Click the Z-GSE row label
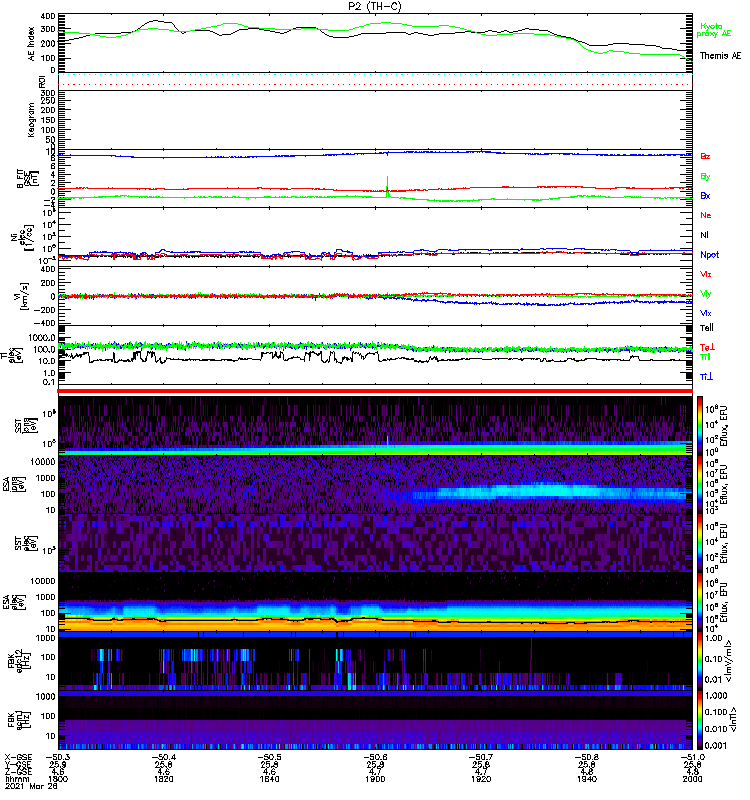This screenshot has width=750, height=800. coord(18,771)
